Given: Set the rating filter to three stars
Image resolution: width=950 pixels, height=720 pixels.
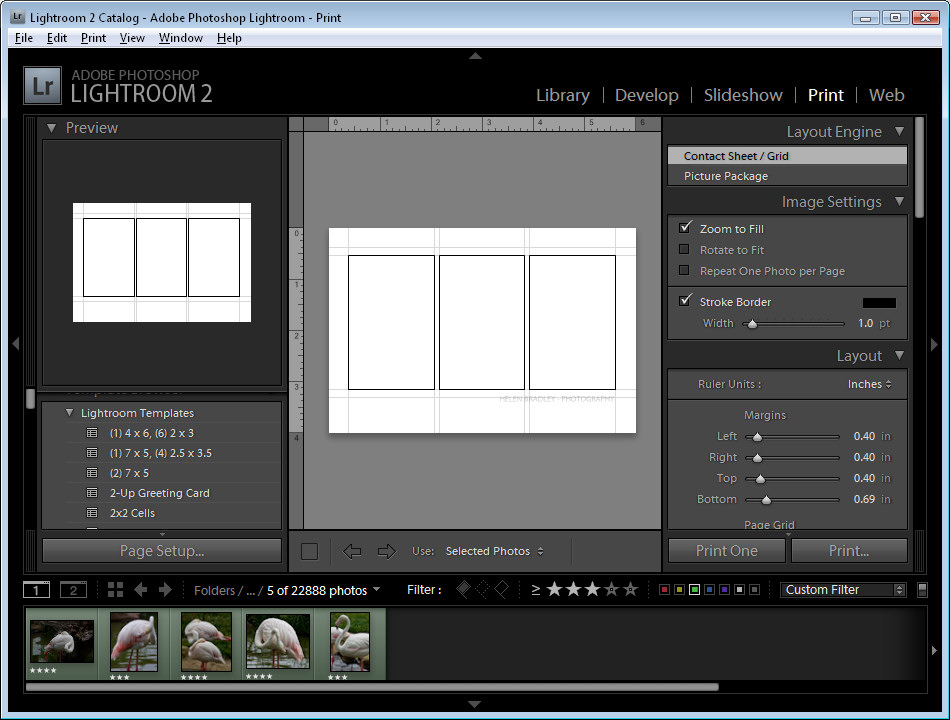Looking at the screenshot, I should click(x=593, y=589).
